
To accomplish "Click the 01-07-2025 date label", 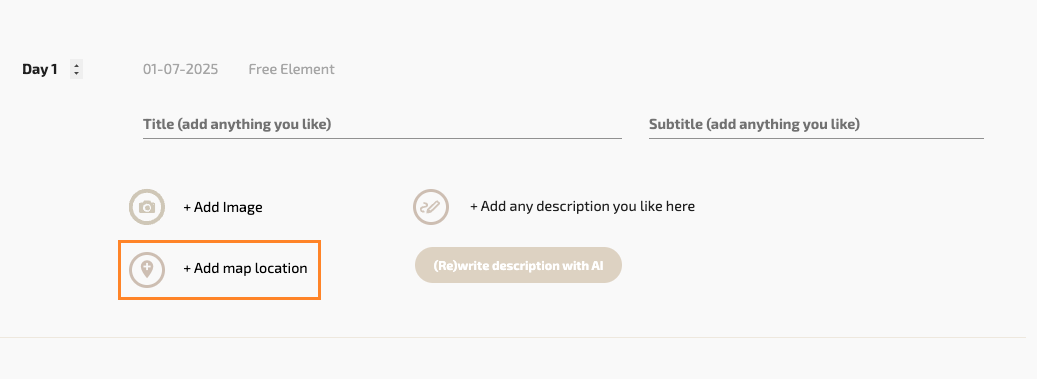I will click(181, 69).
